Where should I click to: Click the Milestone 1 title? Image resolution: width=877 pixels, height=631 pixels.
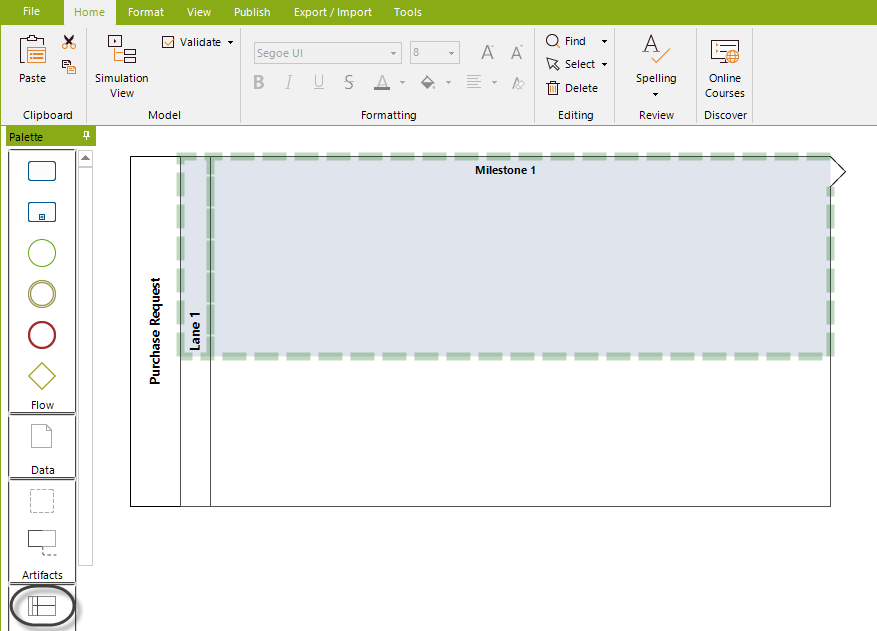(505, 170)
